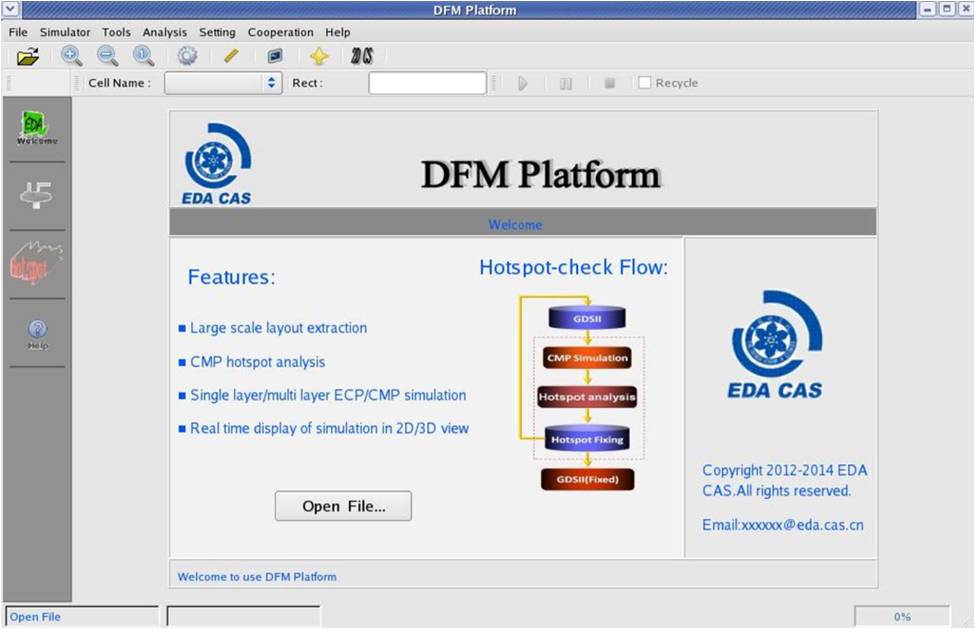975x629 pixels.
Task: Click the EDA CAS logo in header
Action: click(x=218, y=163)
